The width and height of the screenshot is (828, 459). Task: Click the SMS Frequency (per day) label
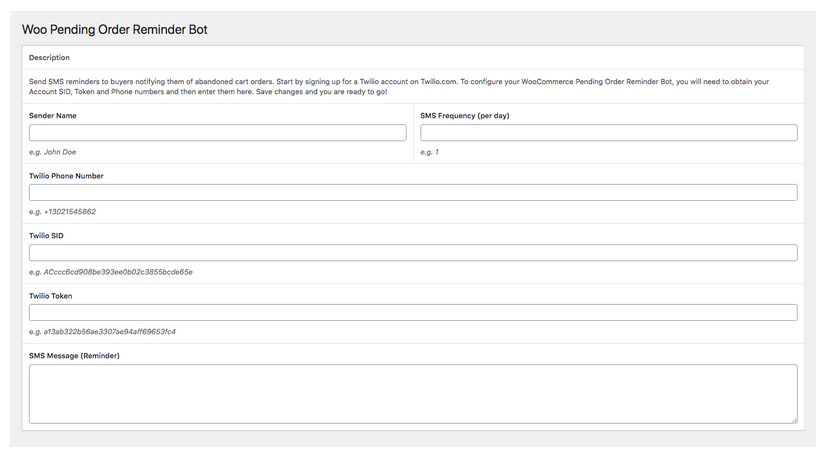click(465, 116)
